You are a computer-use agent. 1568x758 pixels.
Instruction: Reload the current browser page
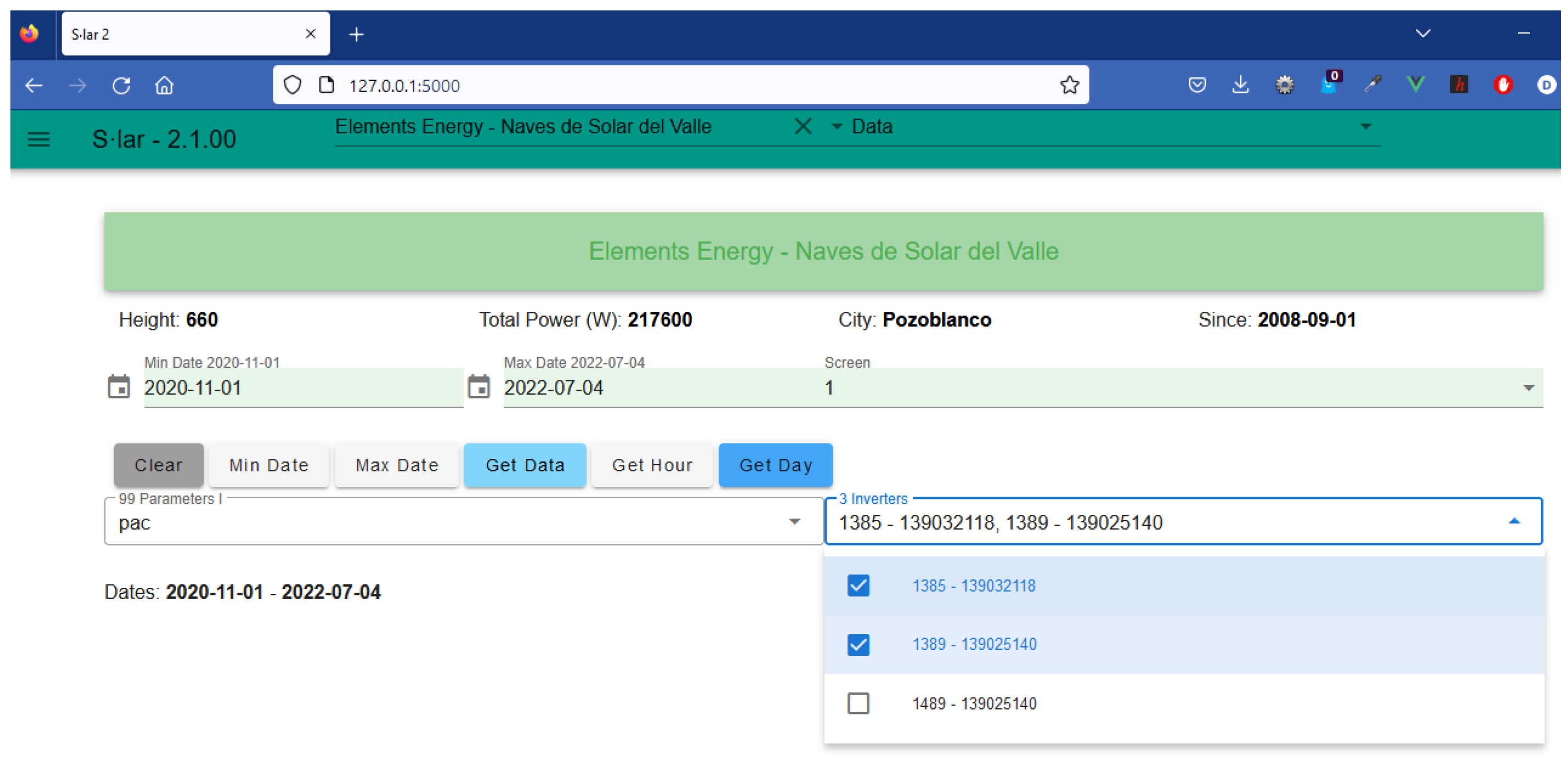click(x=121, y=86)
